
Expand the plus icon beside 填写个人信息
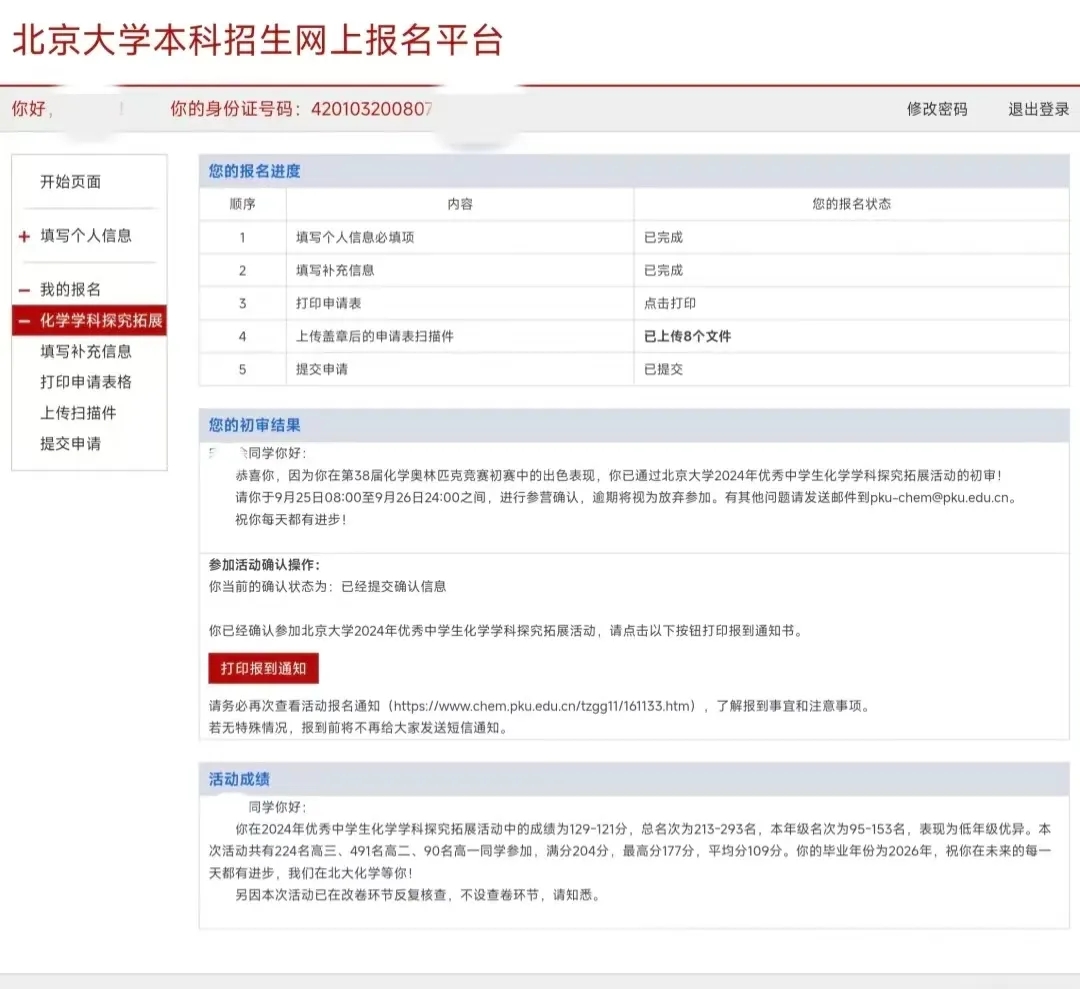tap(24, 236)
